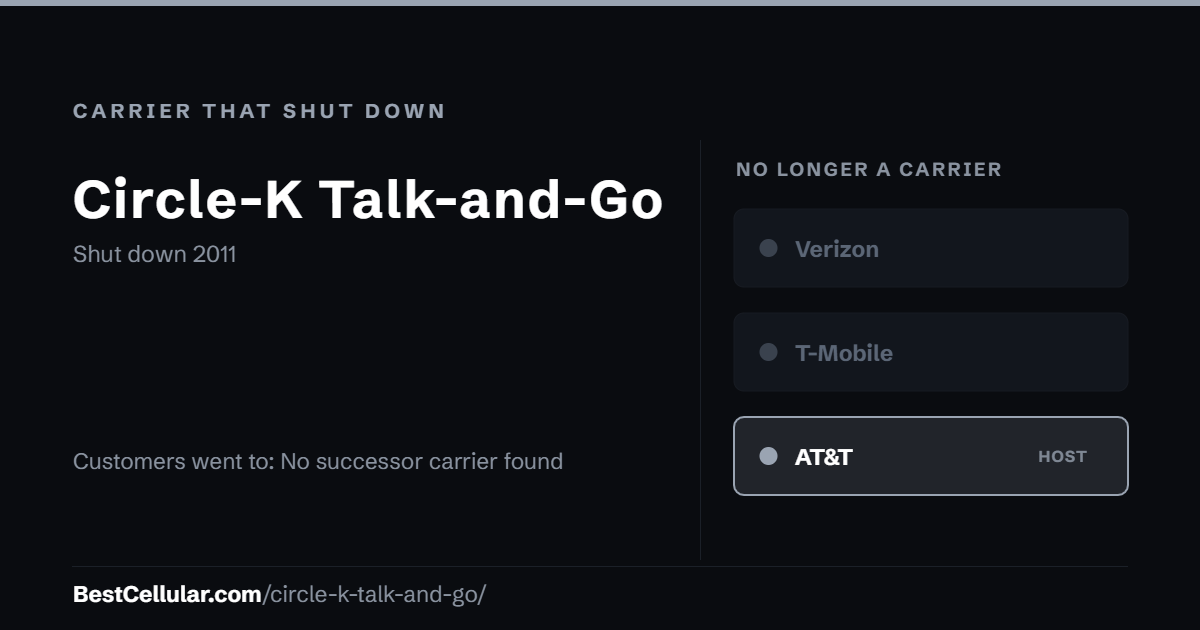
Task: Click the vertical divider between panels
Action: tap(700, 350)
